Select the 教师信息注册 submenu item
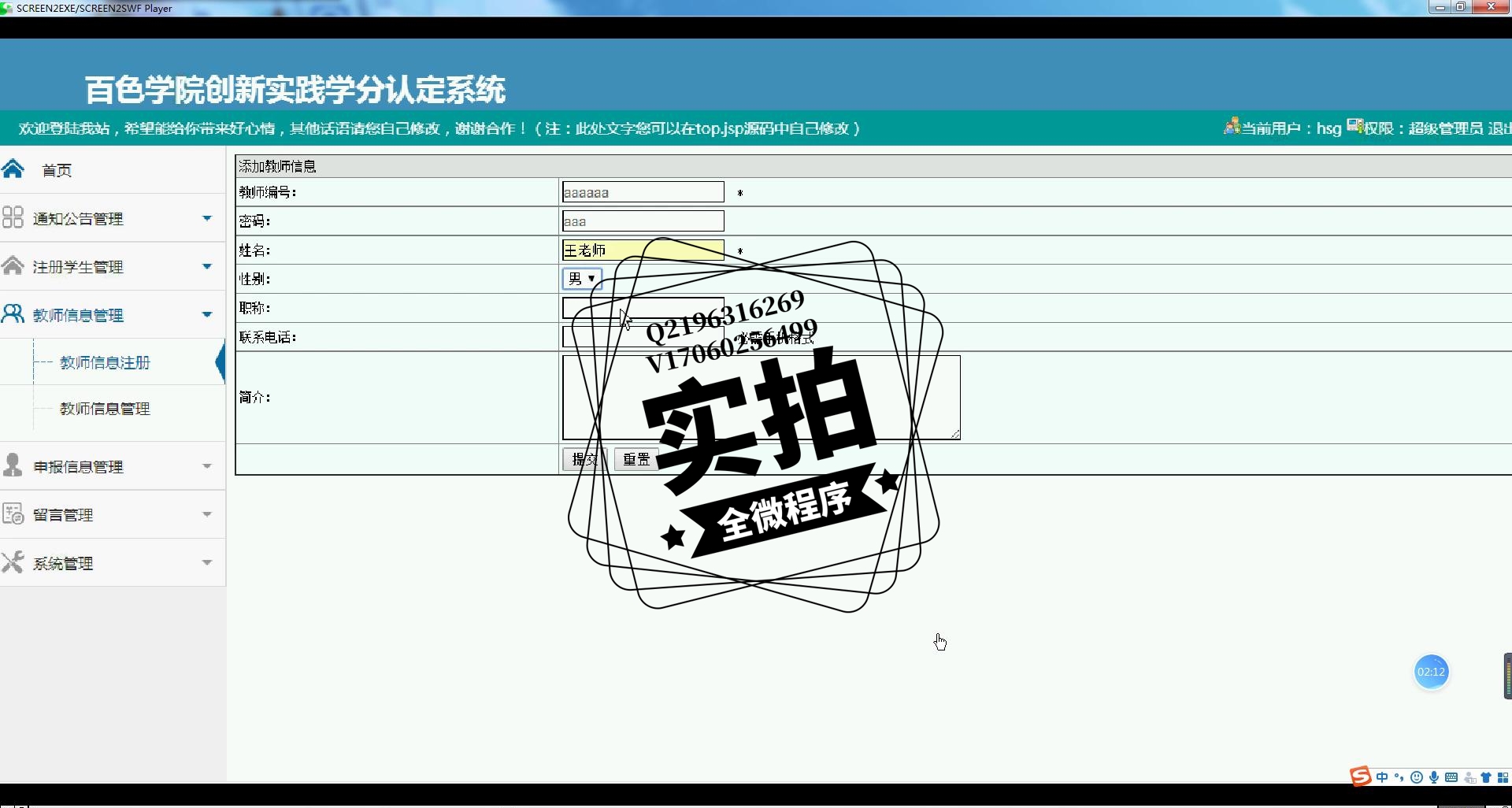This screenshot has width=1512, height=808. point(105,362)
